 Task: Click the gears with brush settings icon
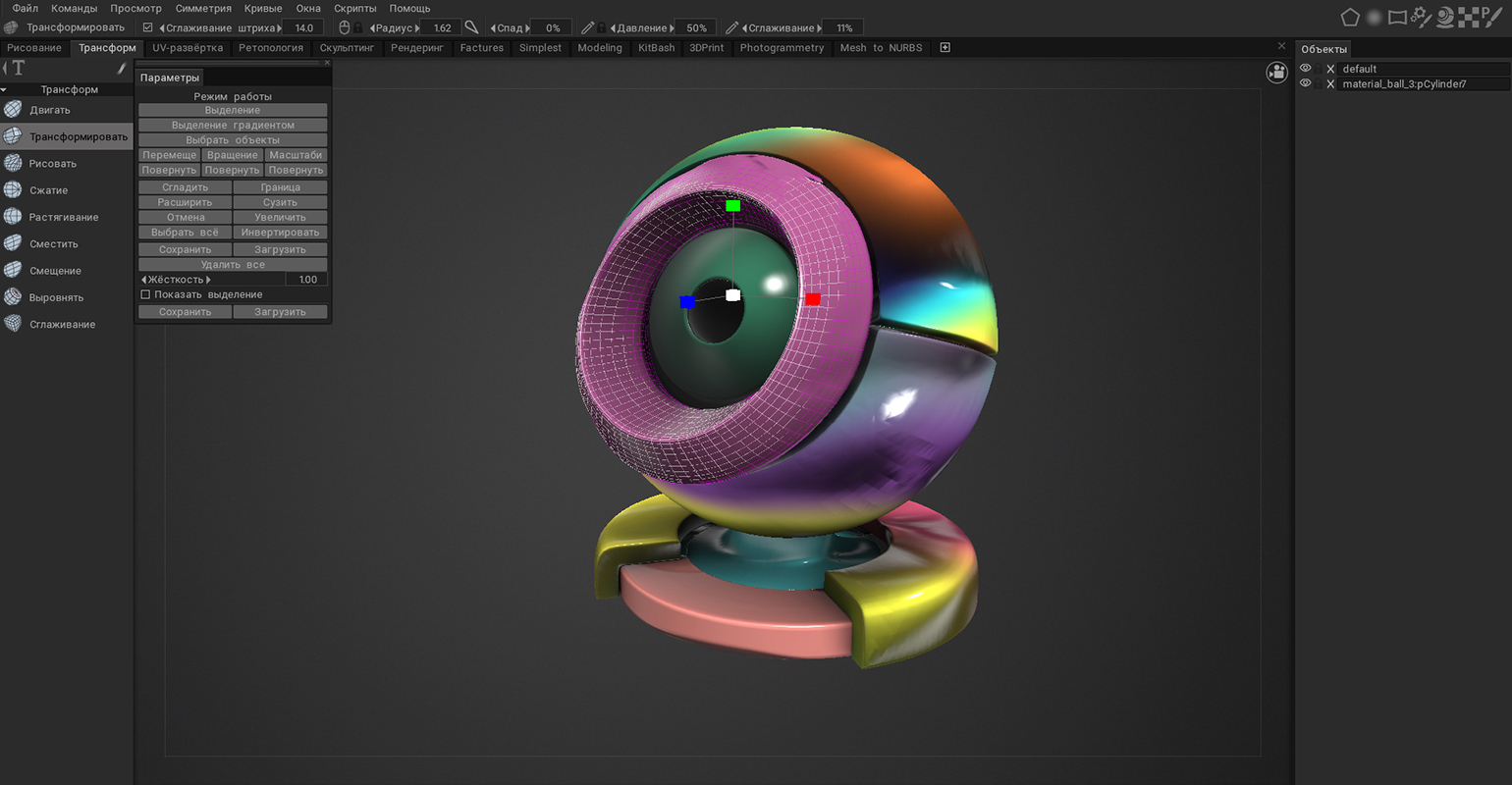pos(1421,17)
